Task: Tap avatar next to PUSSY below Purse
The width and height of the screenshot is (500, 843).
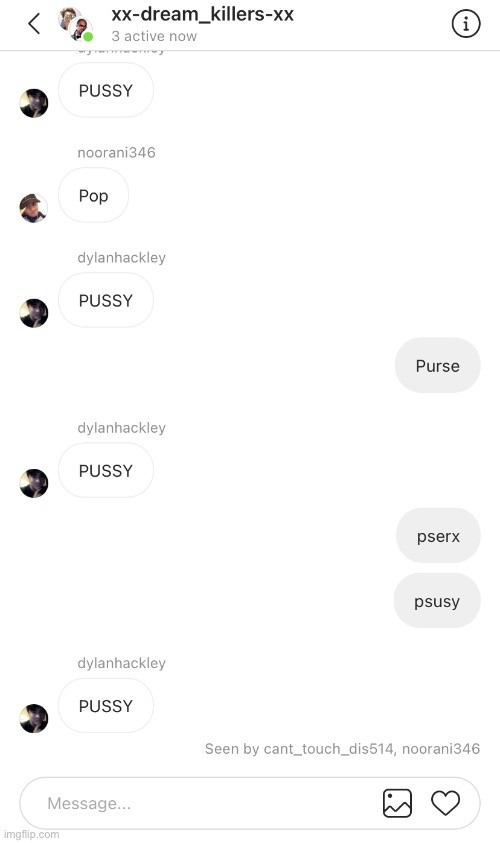Action: (34, 483)
